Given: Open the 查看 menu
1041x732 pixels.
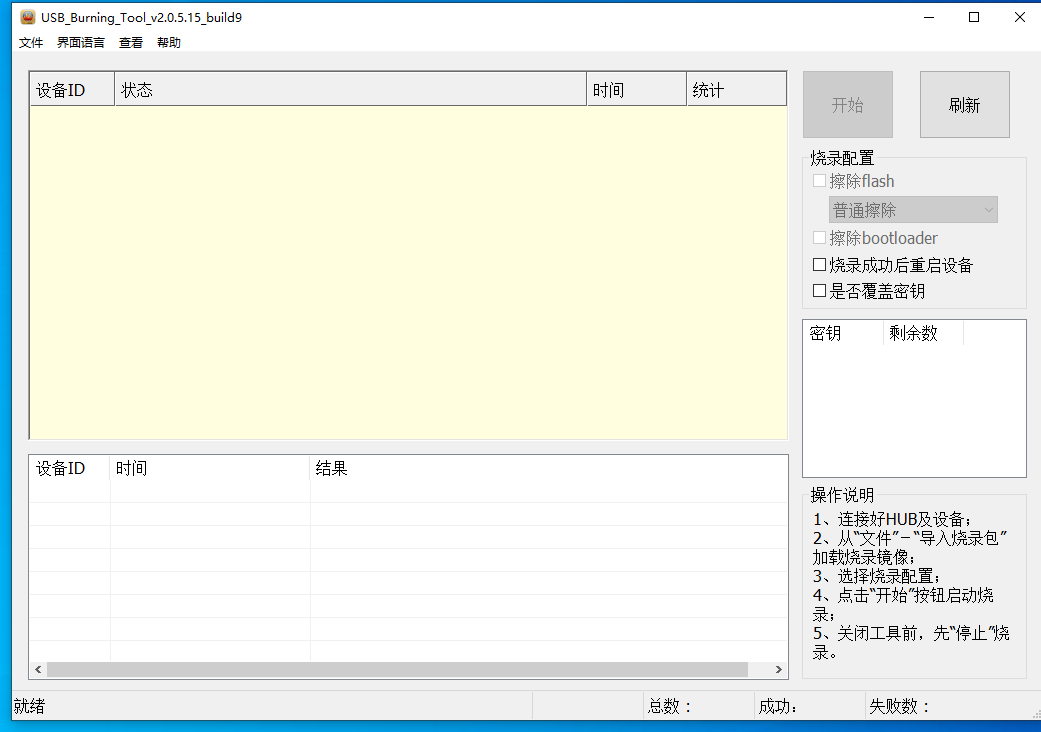Looking at the screenshot, I should [131, 42].
